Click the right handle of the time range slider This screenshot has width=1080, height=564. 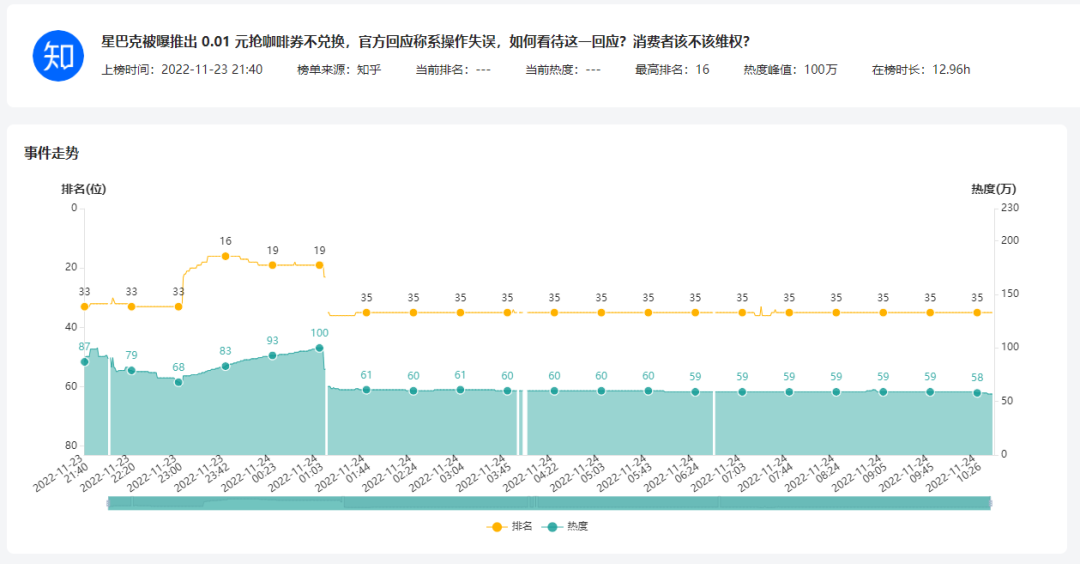tap(991, 504)
